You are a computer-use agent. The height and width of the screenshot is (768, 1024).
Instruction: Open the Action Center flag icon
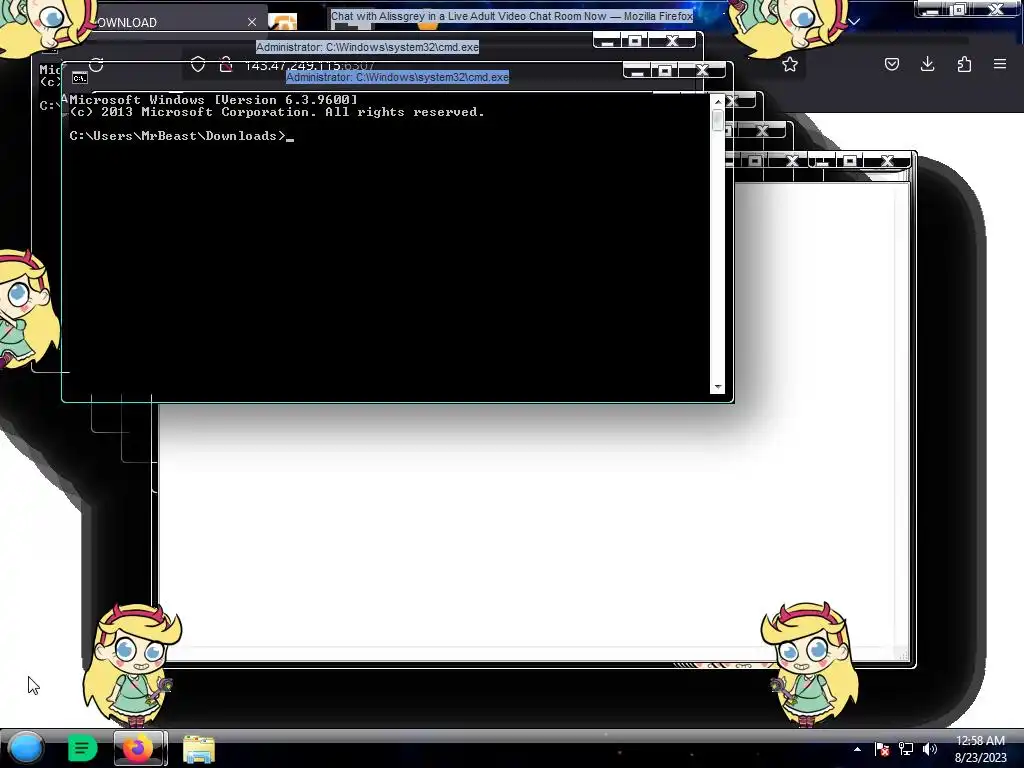click(882, 749)
